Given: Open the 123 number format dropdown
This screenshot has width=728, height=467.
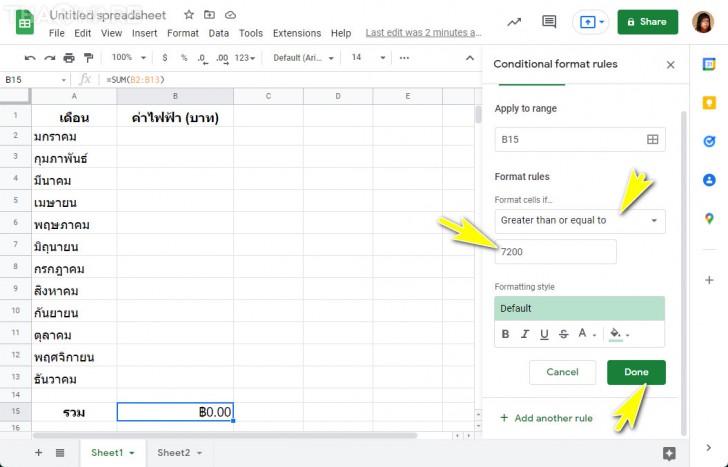Looking at the screenshot, I should coord(245,58).
